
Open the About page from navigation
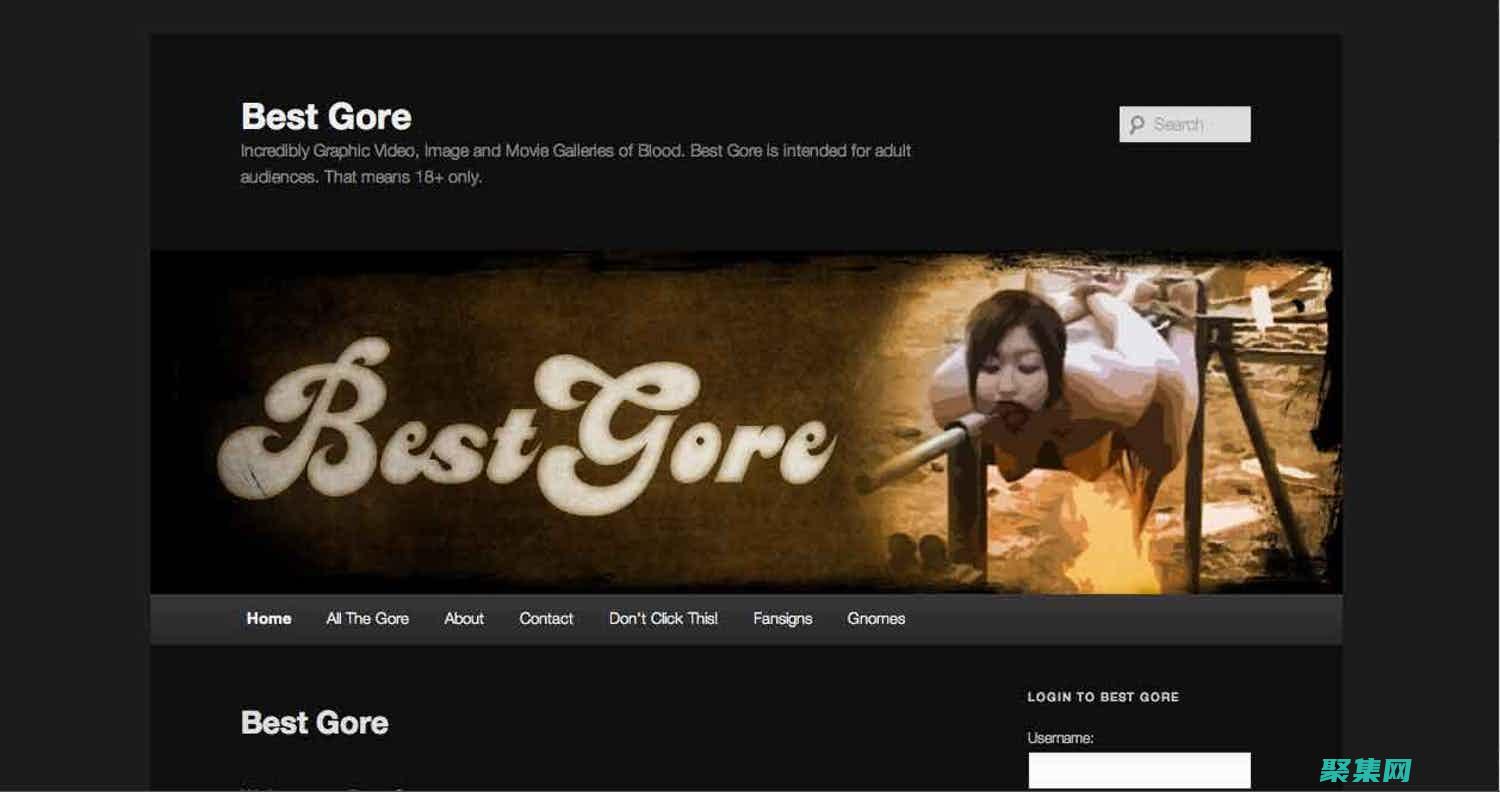point(464,619)
